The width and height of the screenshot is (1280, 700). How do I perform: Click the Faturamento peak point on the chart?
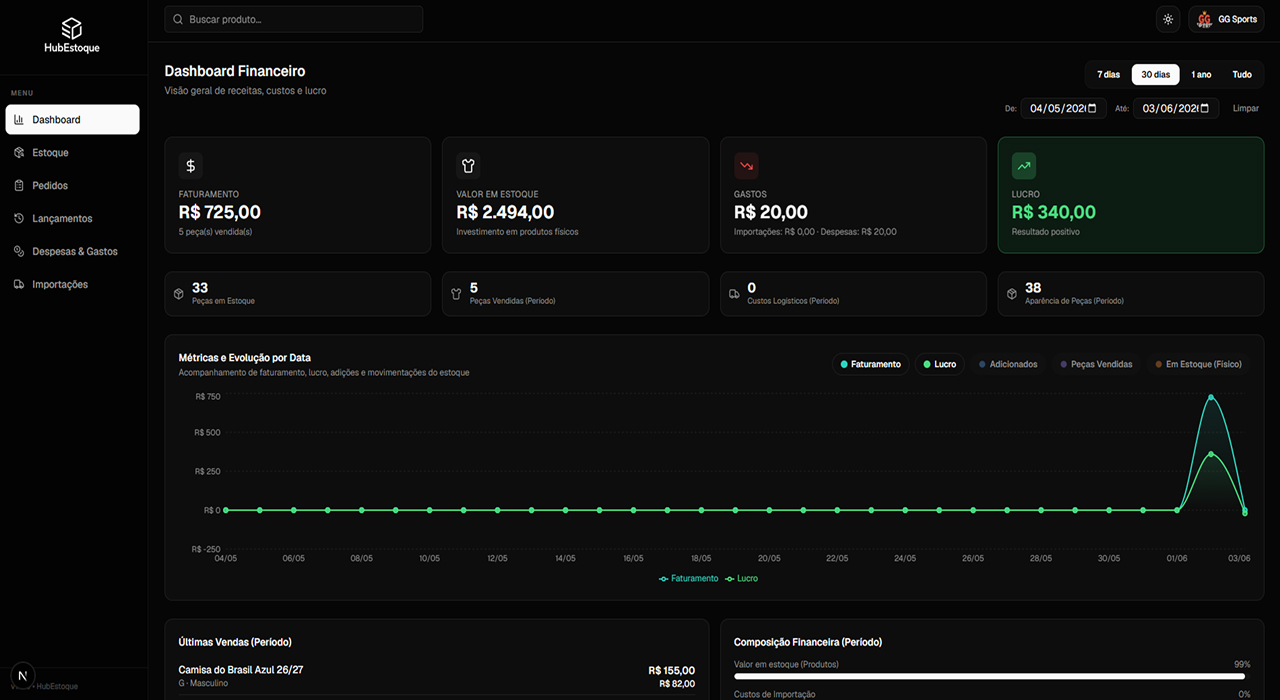point(1211,397)
